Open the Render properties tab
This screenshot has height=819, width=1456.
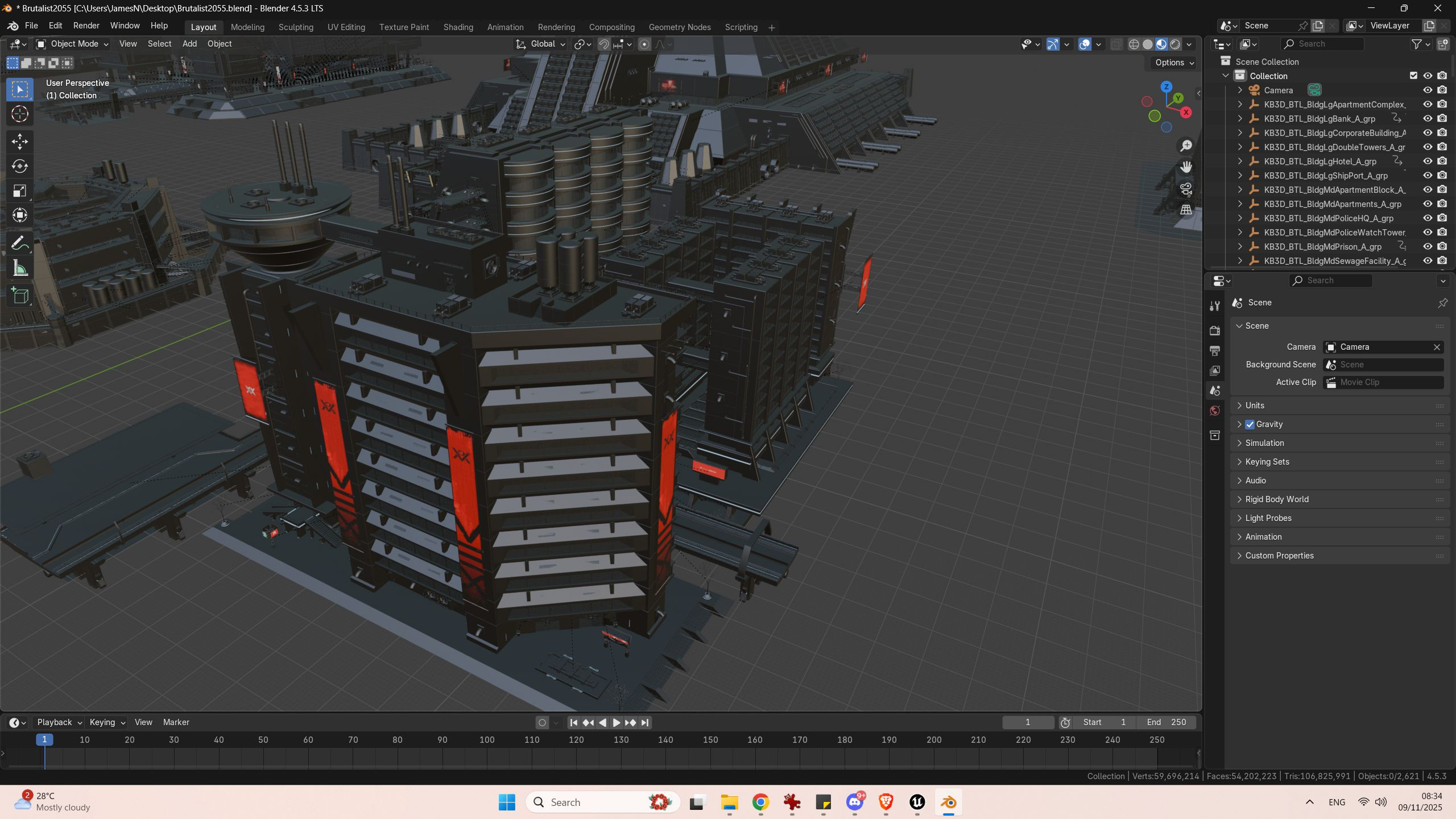(x=1215, y=330)
